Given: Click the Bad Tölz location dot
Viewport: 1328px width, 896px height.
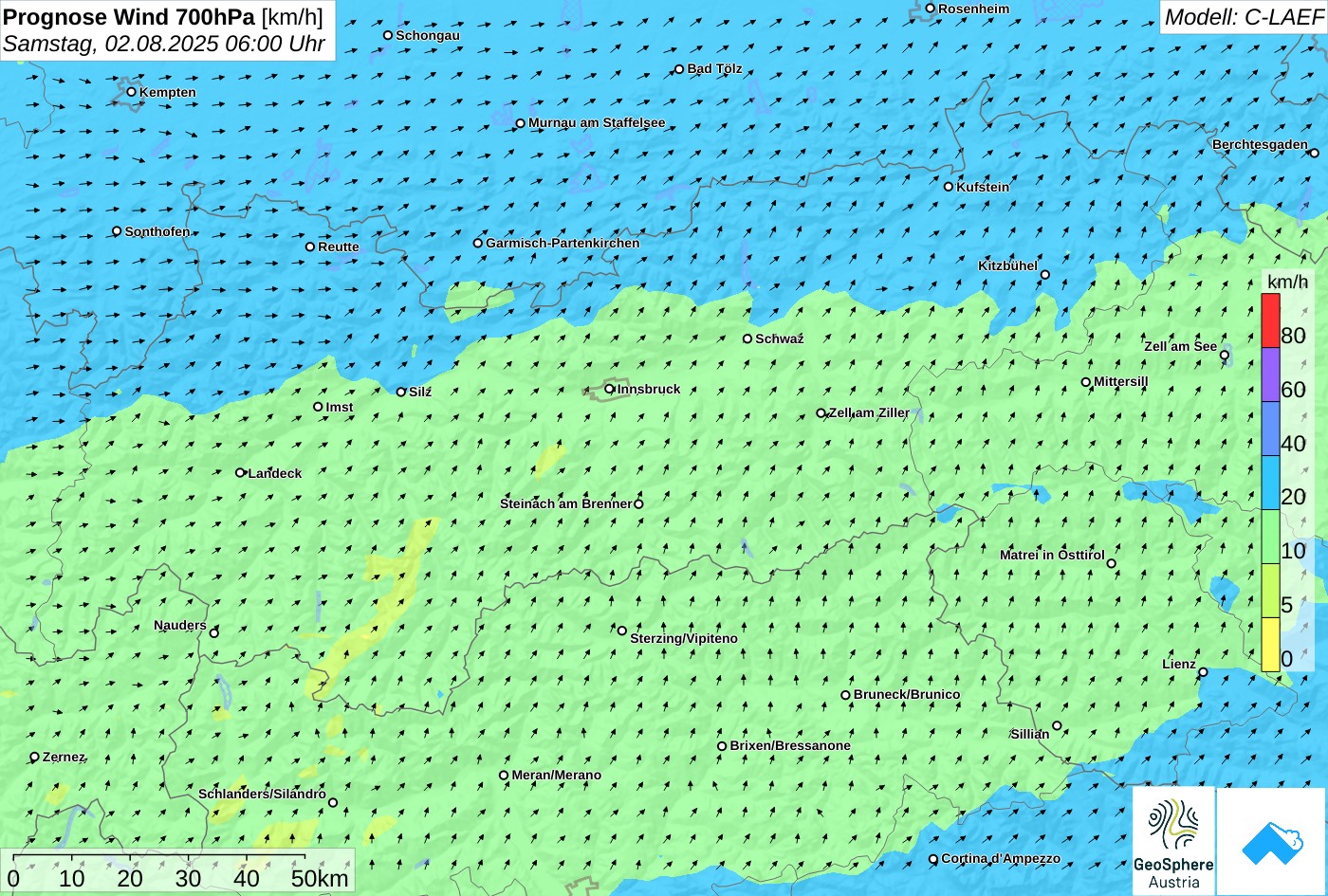Looking at the screenshot, I should pos(679,69).
